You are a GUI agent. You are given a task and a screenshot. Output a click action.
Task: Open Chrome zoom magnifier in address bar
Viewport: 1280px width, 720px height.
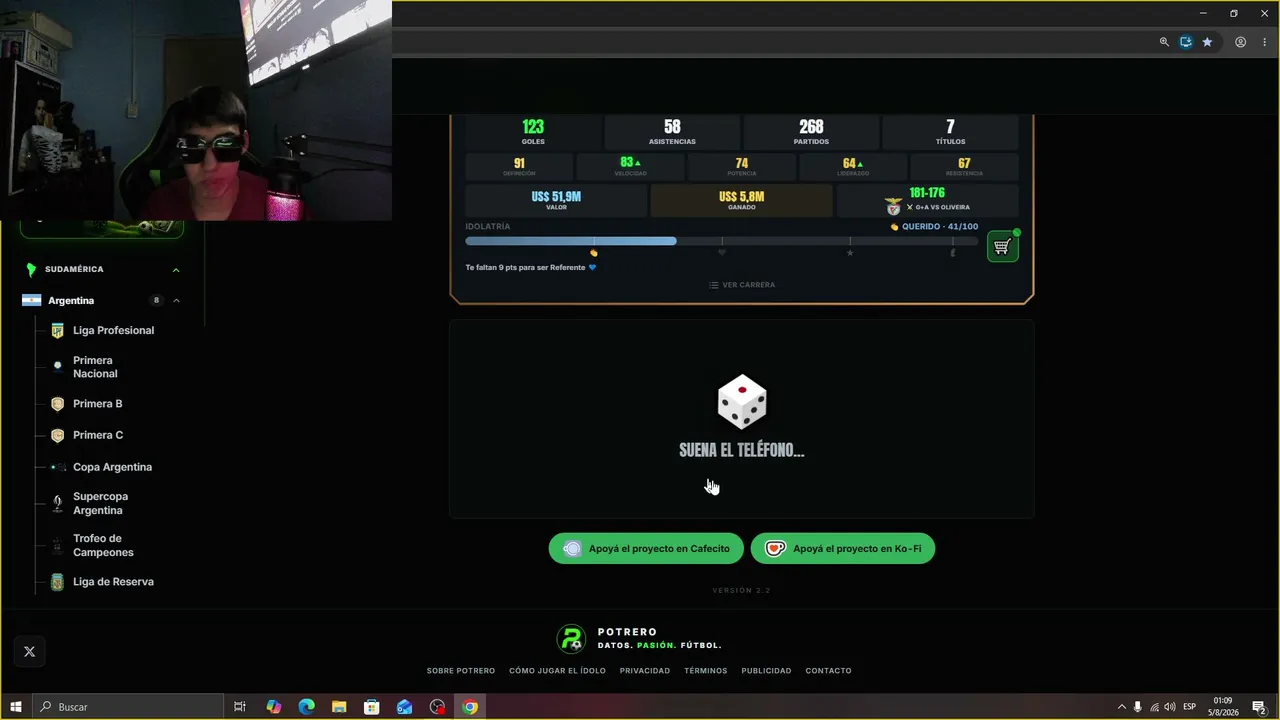(1164, 42)
